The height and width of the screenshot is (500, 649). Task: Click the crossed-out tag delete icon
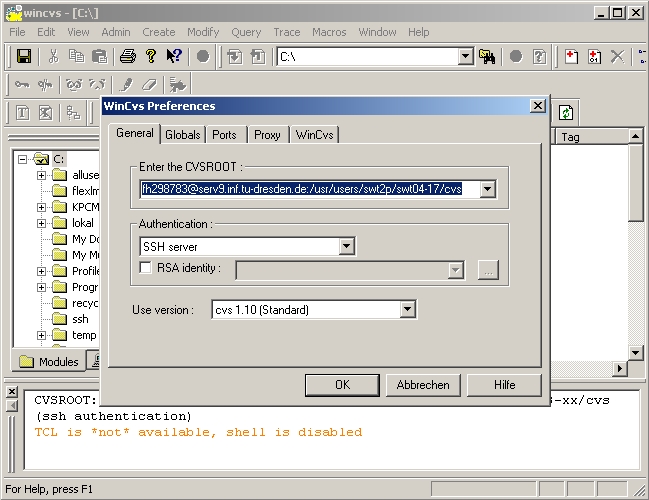[46, 113]
